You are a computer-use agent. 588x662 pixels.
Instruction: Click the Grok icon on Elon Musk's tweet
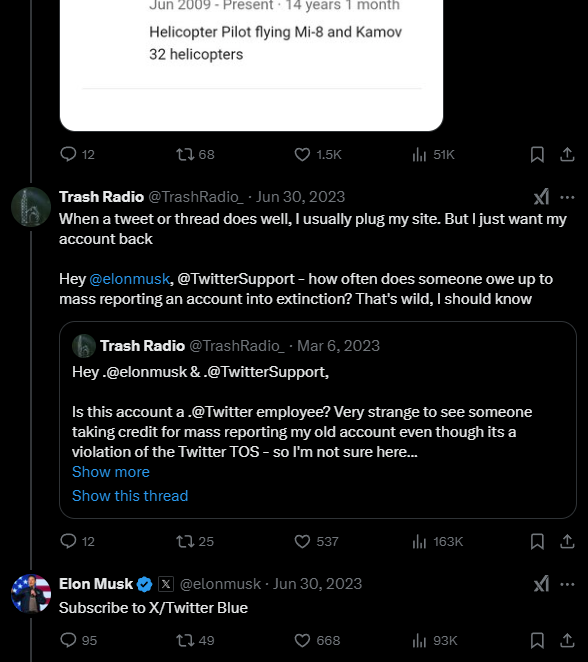(542, 584)
